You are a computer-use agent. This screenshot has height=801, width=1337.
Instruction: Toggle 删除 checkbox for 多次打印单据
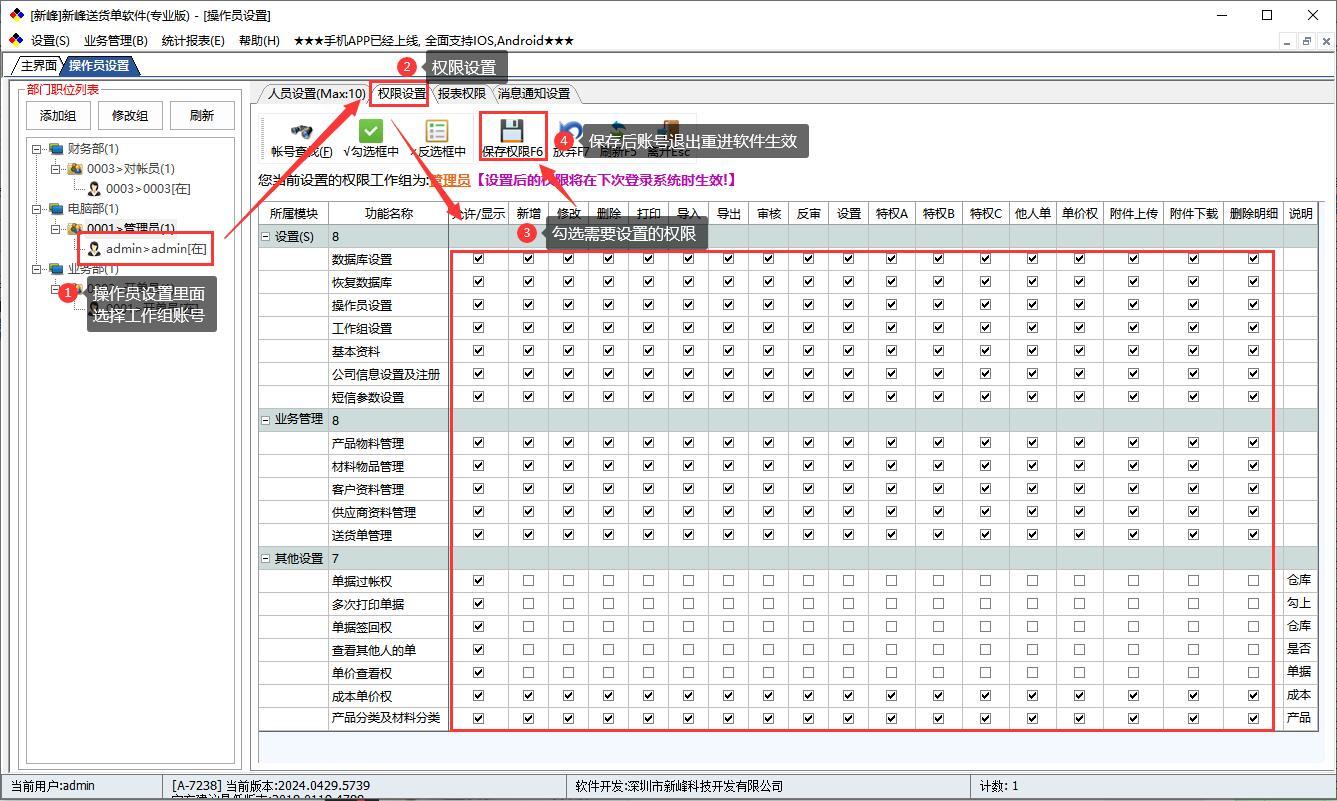608,603
